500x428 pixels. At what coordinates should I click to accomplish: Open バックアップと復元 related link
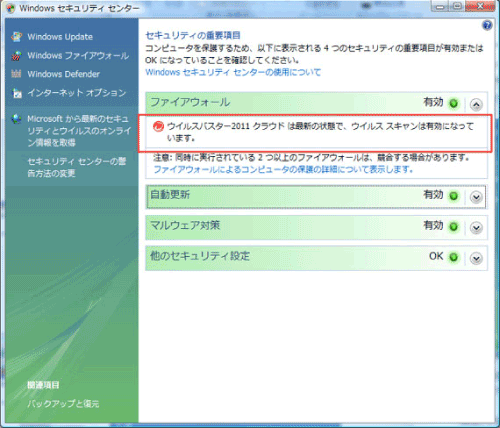[63, 404]
